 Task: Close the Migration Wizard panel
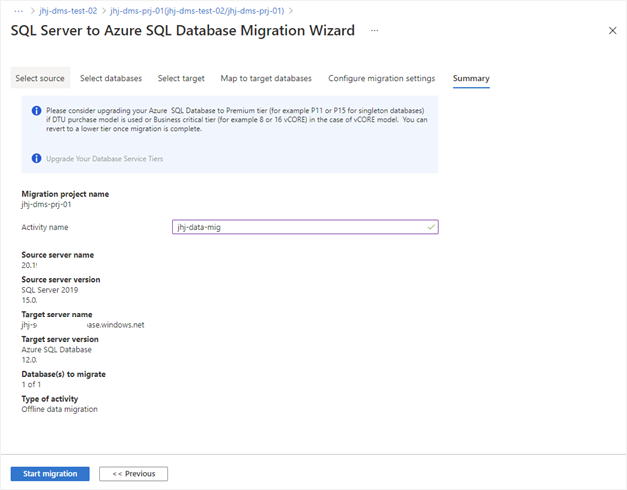pyautogui.click(x=612, y=30)
